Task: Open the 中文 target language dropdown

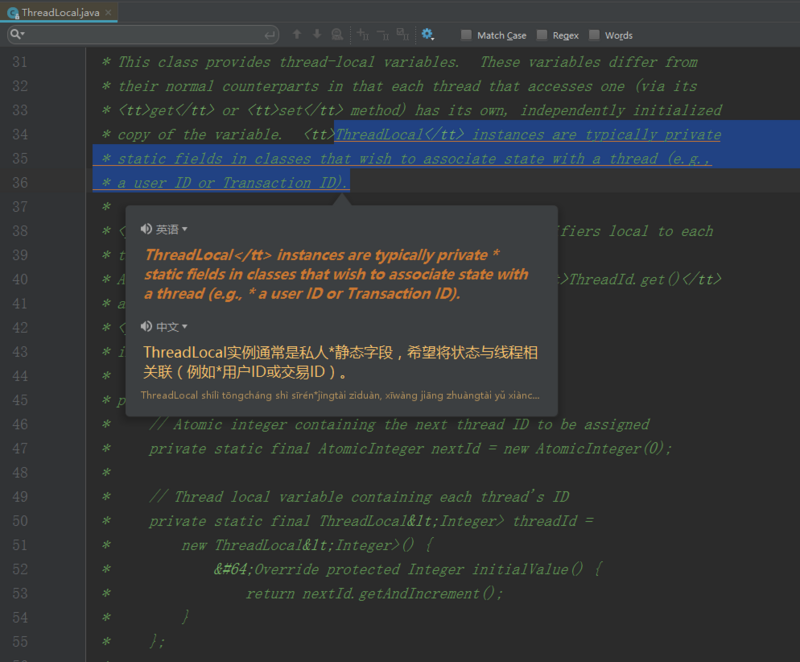Action: click(172, 327)
